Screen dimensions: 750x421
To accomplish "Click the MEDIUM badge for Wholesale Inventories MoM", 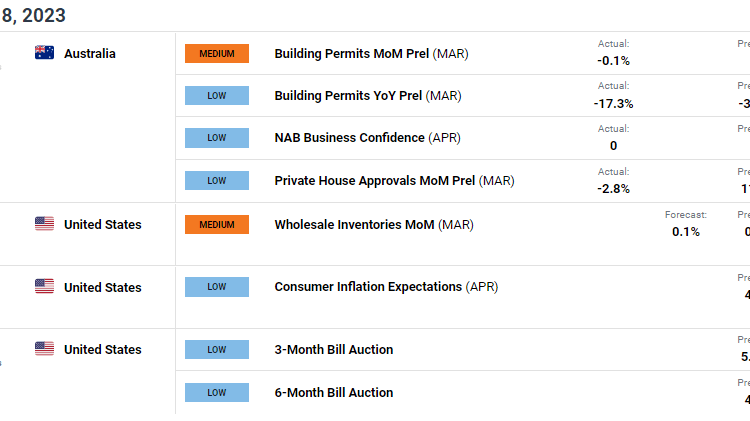I will click(x=217, y=225).
